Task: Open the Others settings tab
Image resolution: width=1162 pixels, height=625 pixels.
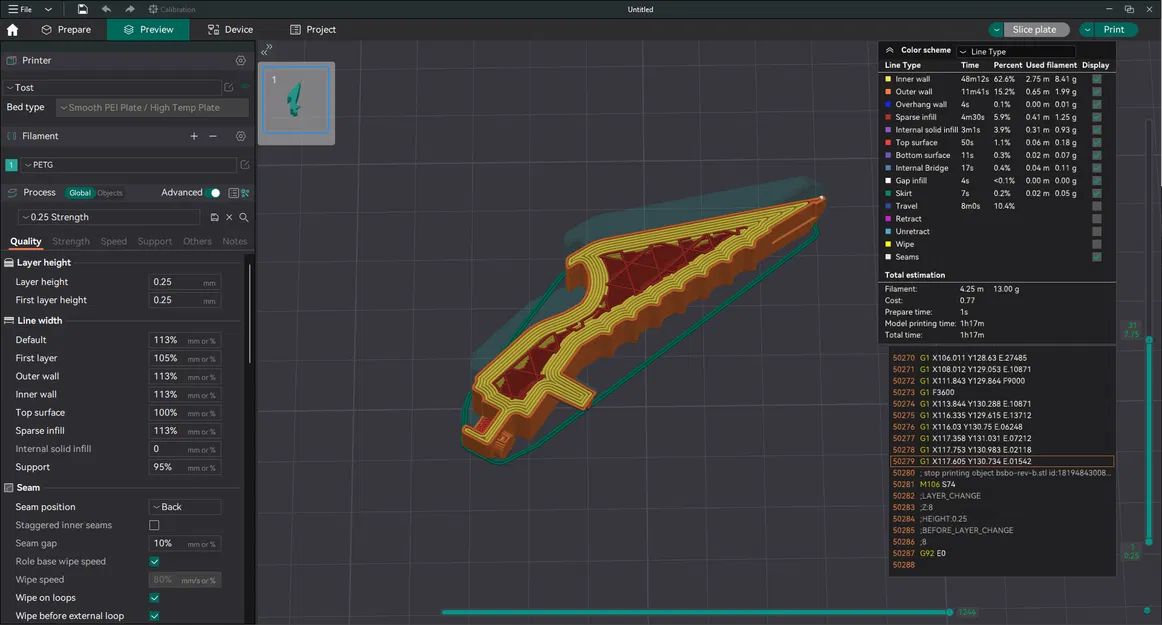Action: (197, 242)
